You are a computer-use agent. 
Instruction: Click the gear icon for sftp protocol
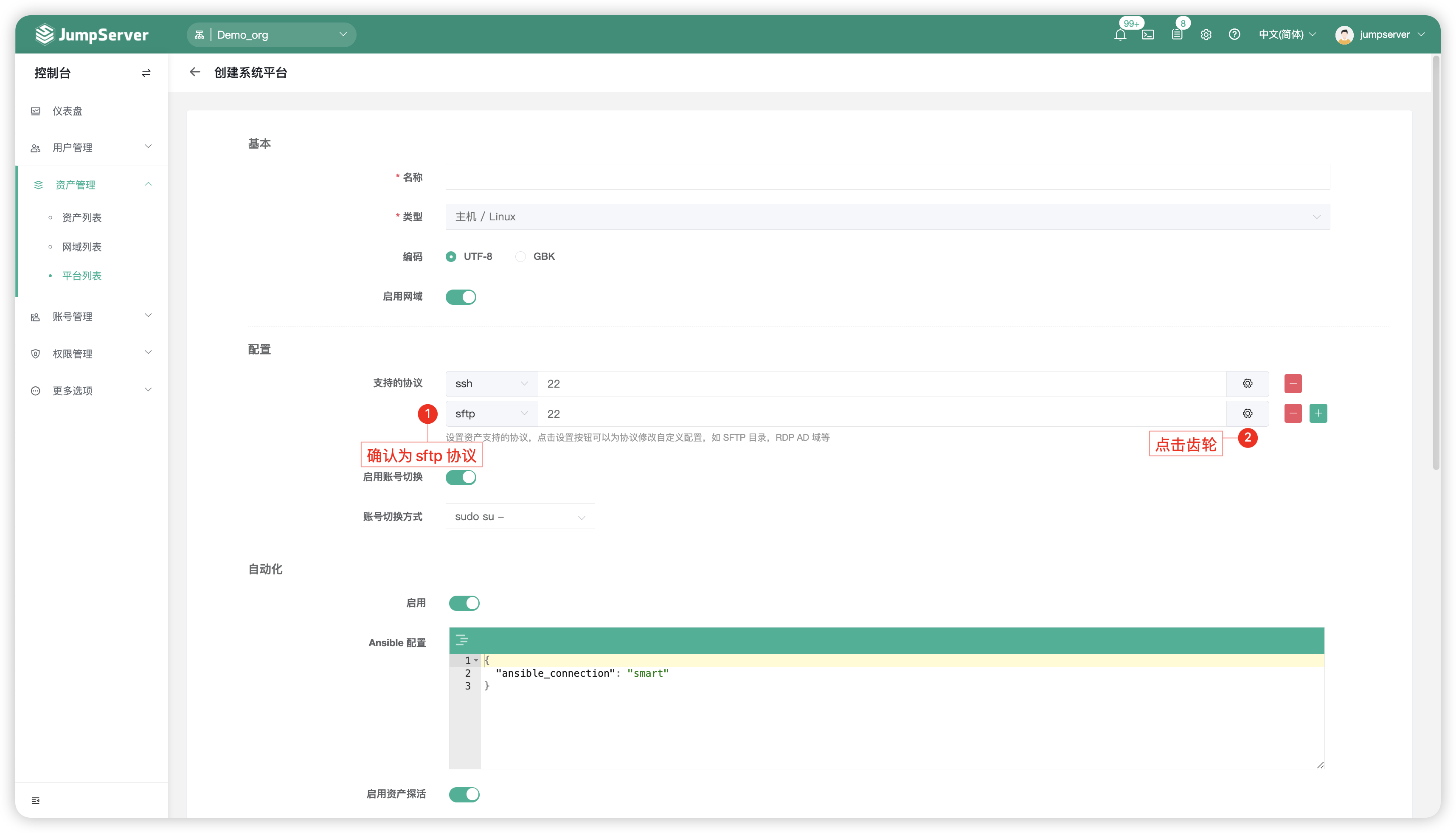tap(1247, 414)
